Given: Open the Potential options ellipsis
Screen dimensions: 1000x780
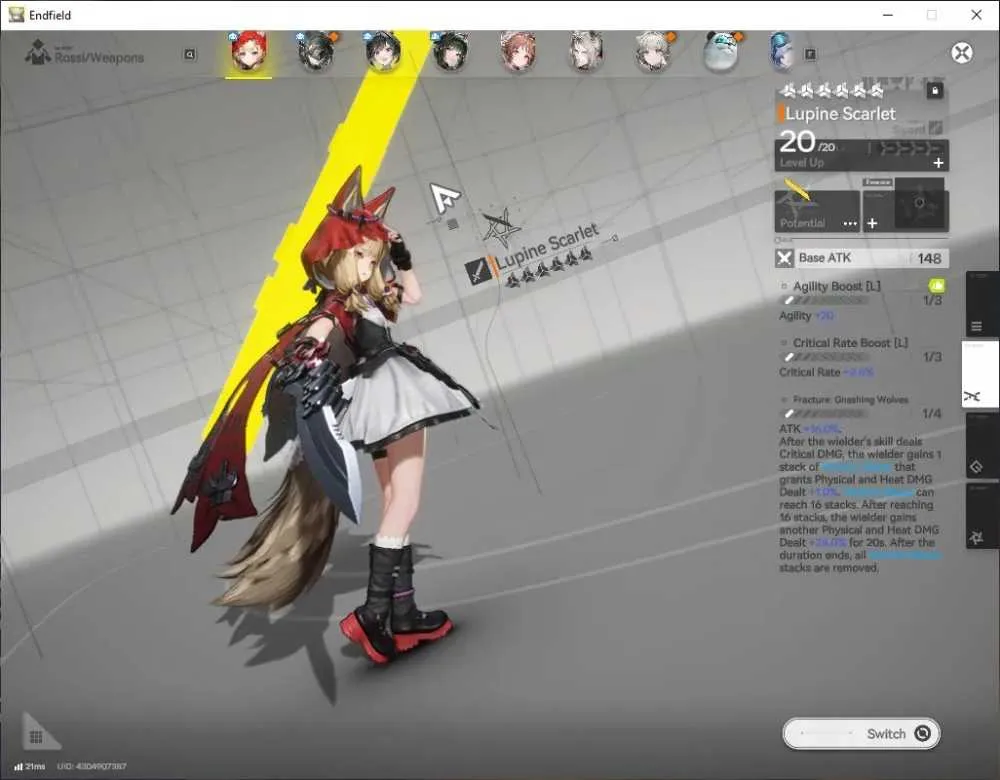Looking at the screenshot, I should tap(850, 224).
